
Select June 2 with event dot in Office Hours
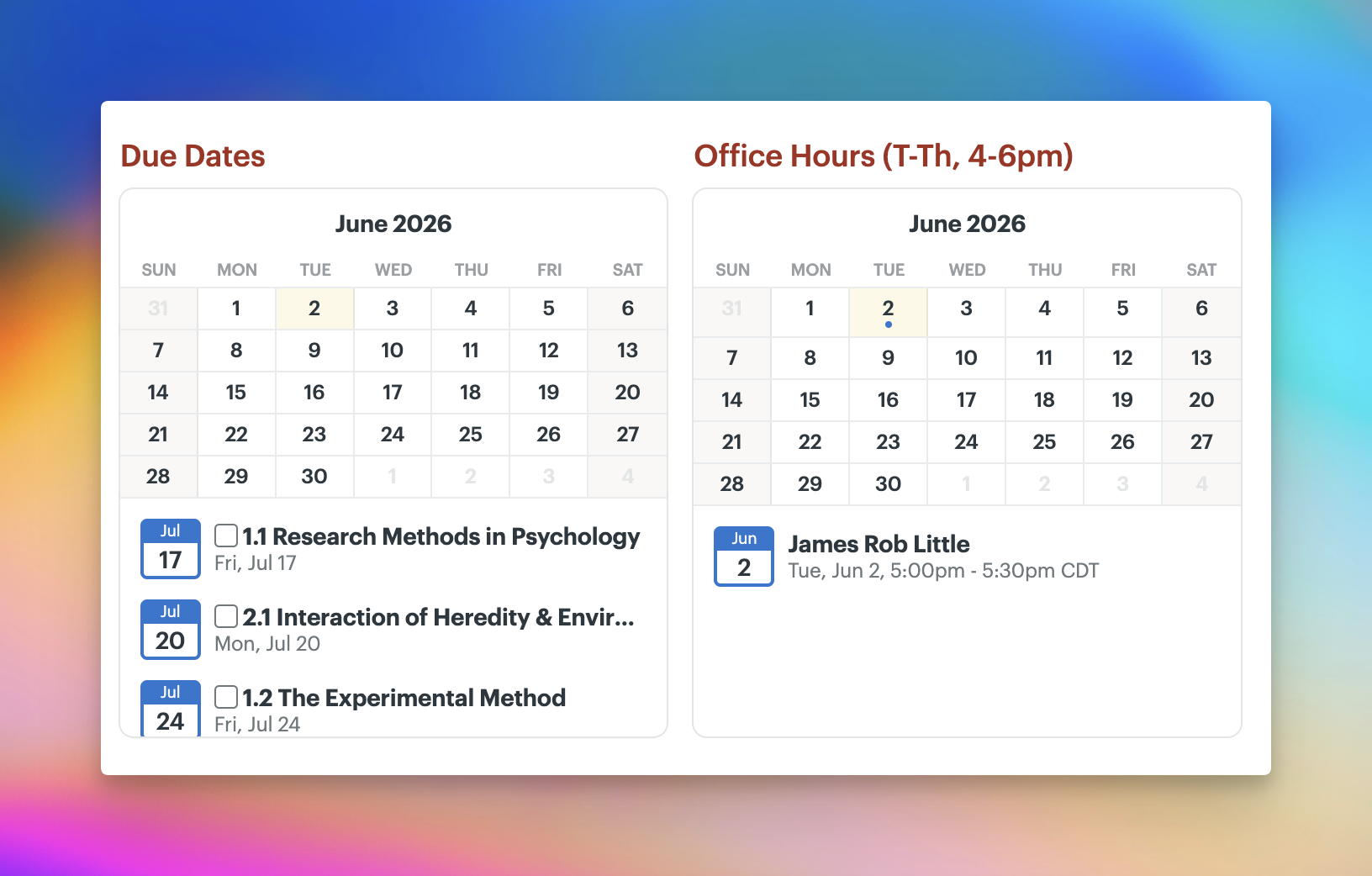[888, 312]
